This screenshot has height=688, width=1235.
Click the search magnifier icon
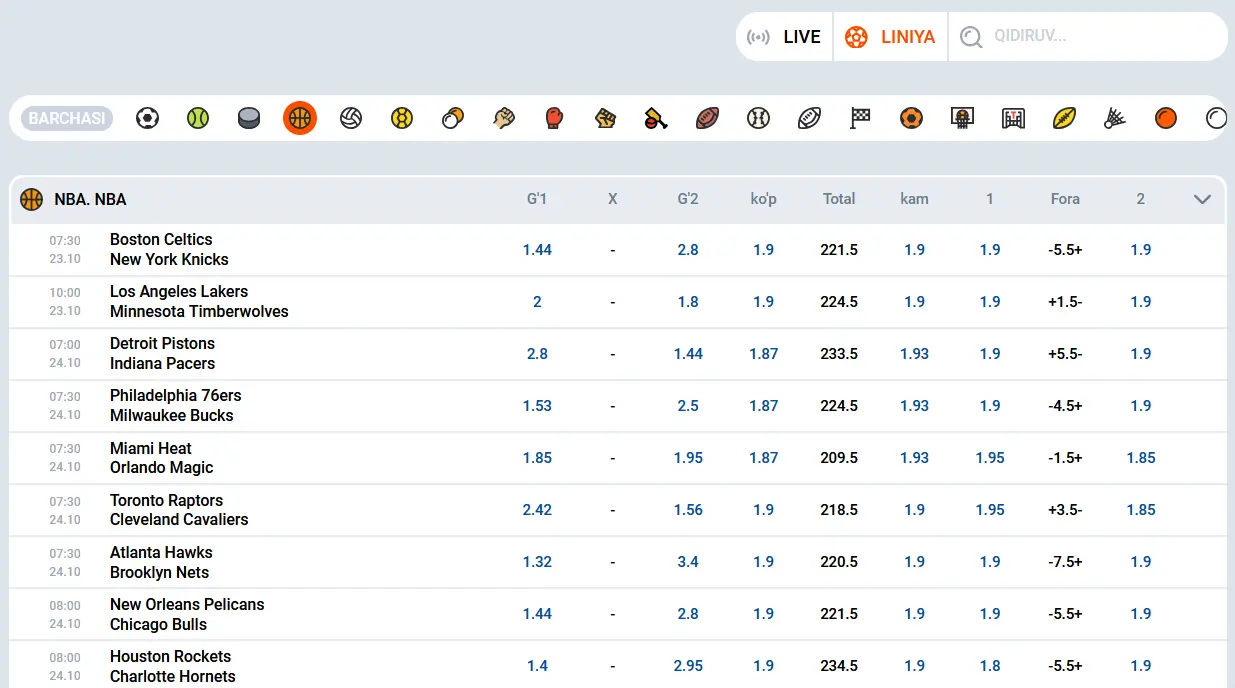pos(971,37)
